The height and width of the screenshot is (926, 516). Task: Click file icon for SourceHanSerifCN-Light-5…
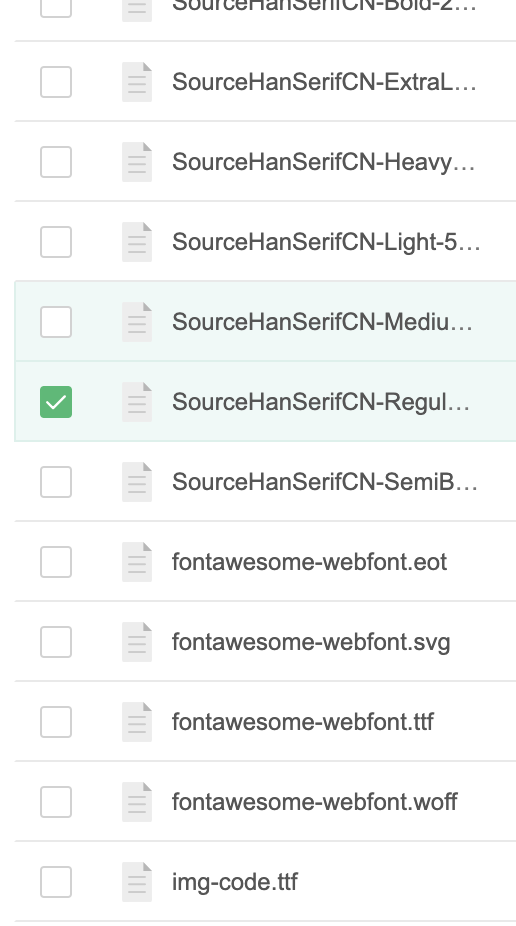tap(137, 242)
